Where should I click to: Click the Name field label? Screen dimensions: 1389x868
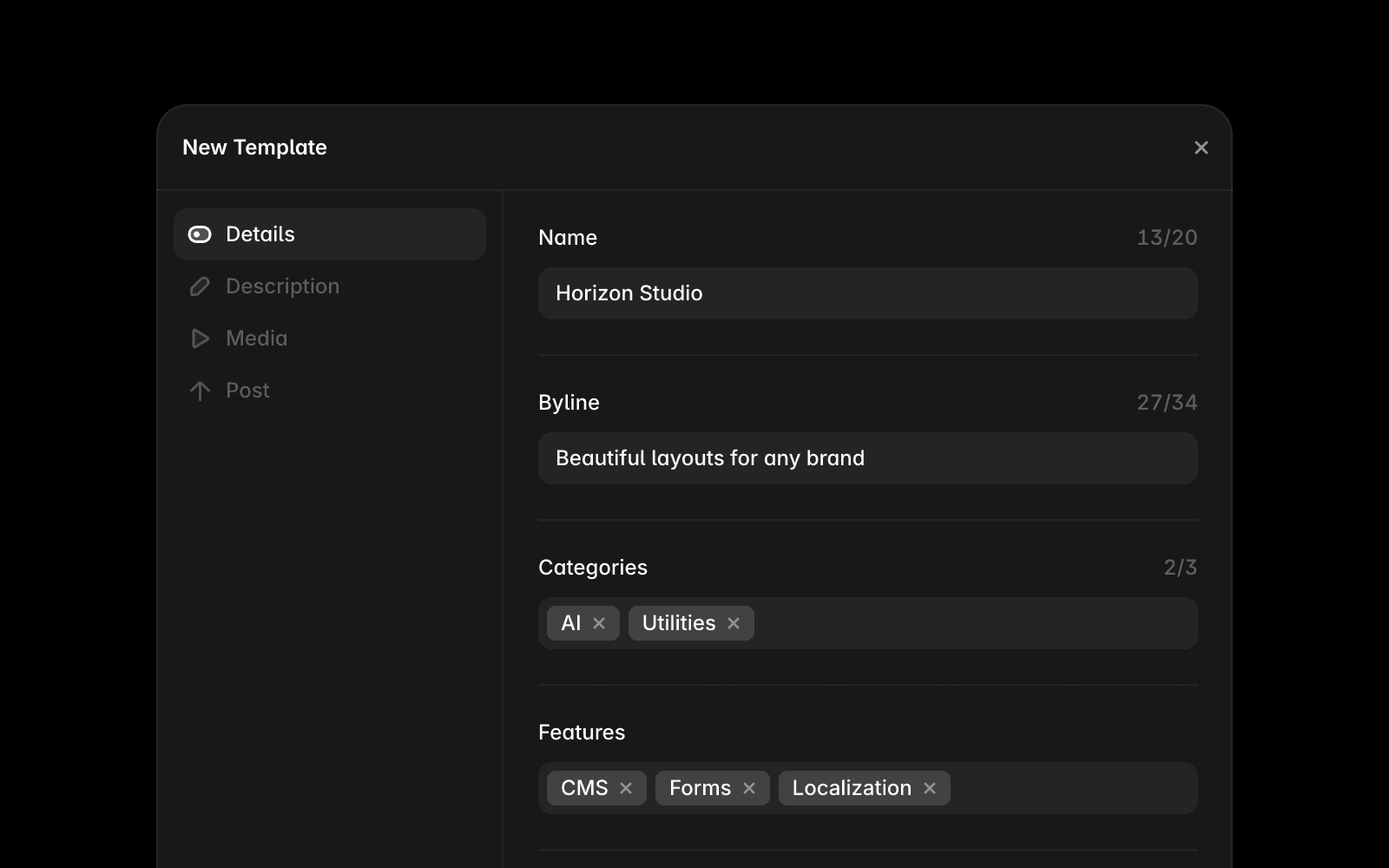[568, 238]
